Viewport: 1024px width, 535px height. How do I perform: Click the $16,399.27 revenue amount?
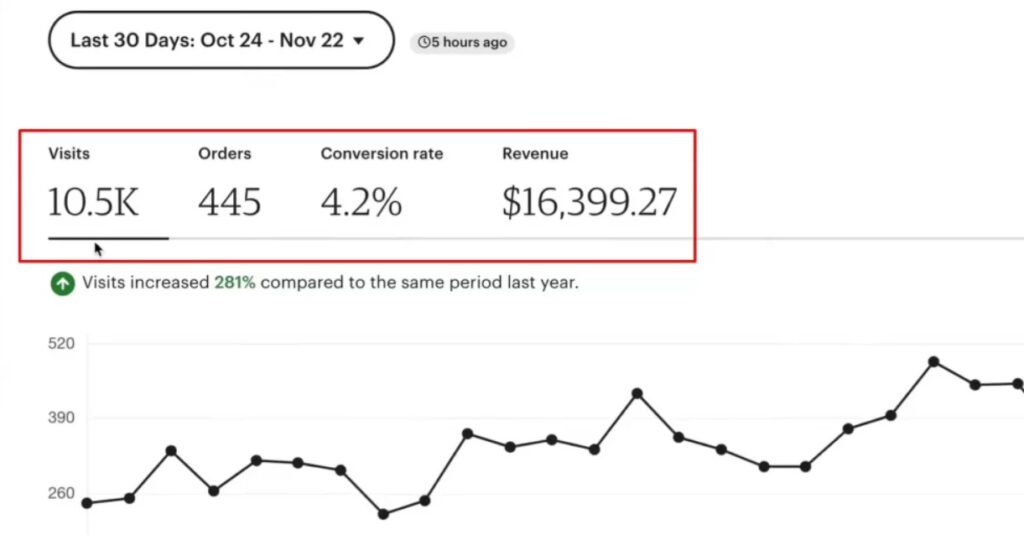tap(589, 202)
